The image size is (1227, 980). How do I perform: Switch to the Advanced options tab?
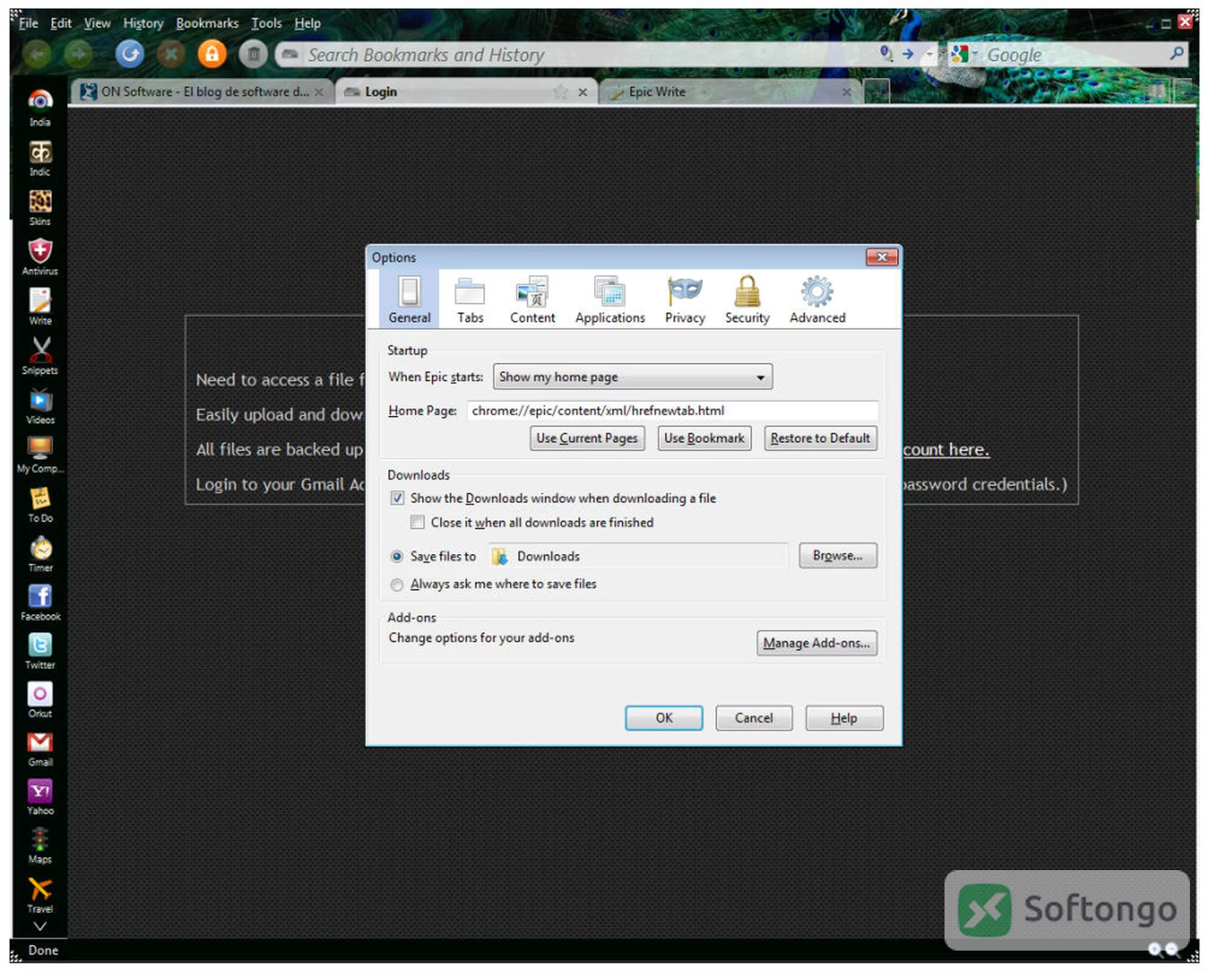[817, 300]
